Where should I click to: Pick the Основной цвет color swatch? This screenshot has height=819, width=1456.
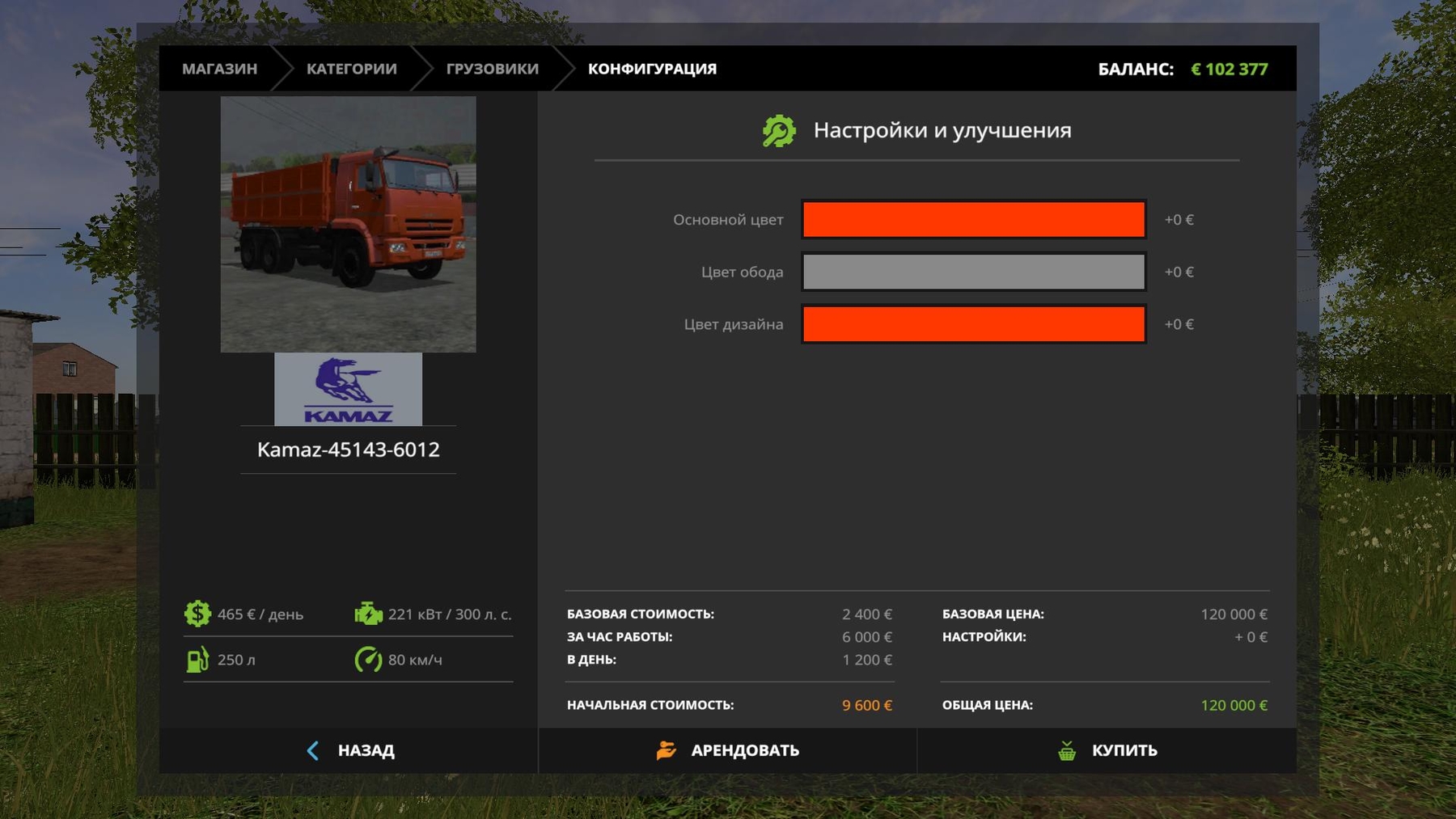click(973, 220)
